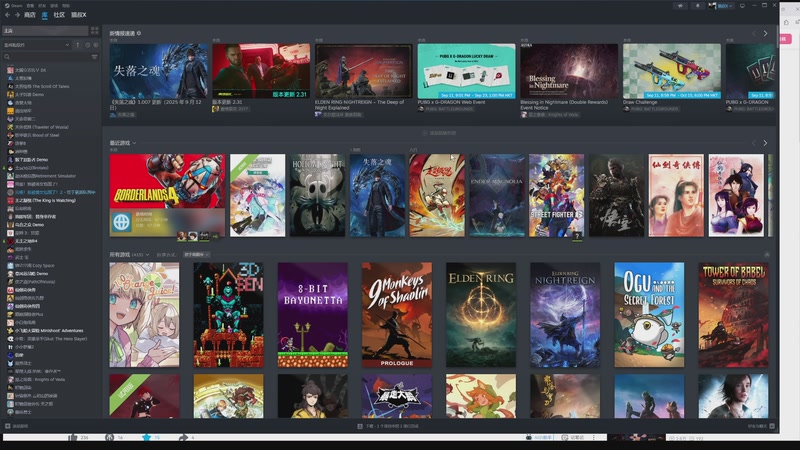Select Blood of Steel in the game list
800x450 pixels.
click(37, 135)
